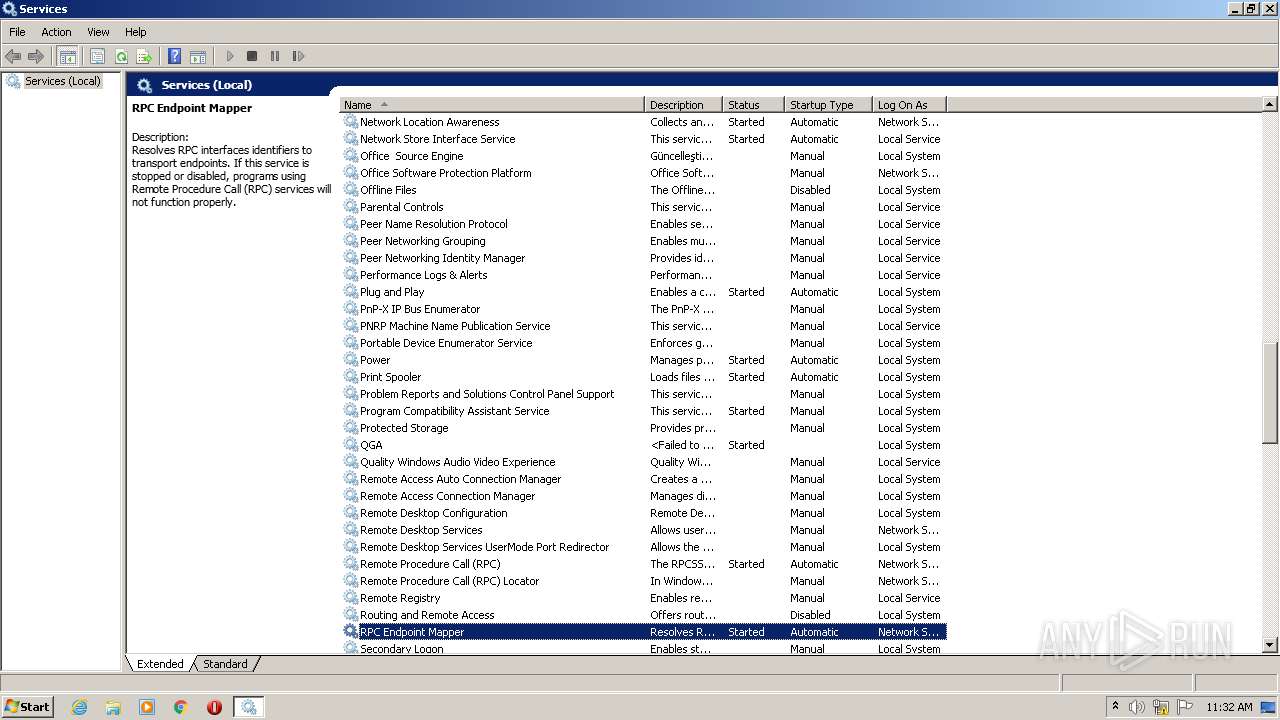Viewport: 1280px width, 720px height.
Task: Click the vertical scrollbar thumb
Action: click(1270, 393)
